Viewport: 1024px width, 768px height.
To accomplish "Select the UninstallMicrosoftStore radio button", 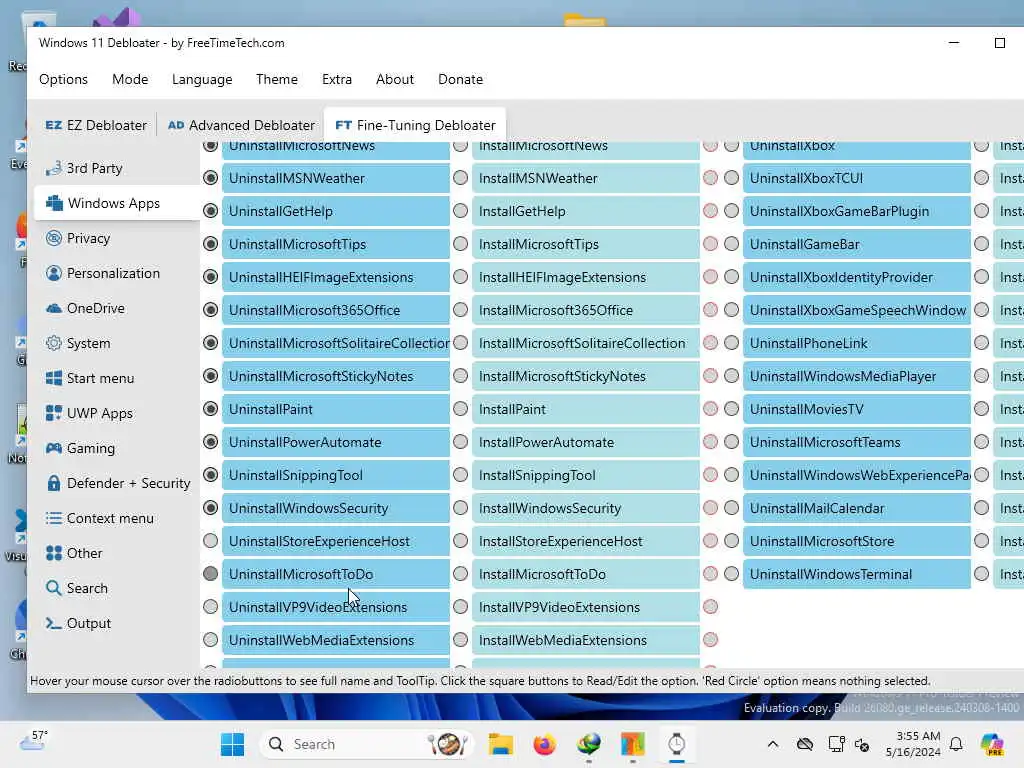I will pyautogui.click(x=731, y=541).
